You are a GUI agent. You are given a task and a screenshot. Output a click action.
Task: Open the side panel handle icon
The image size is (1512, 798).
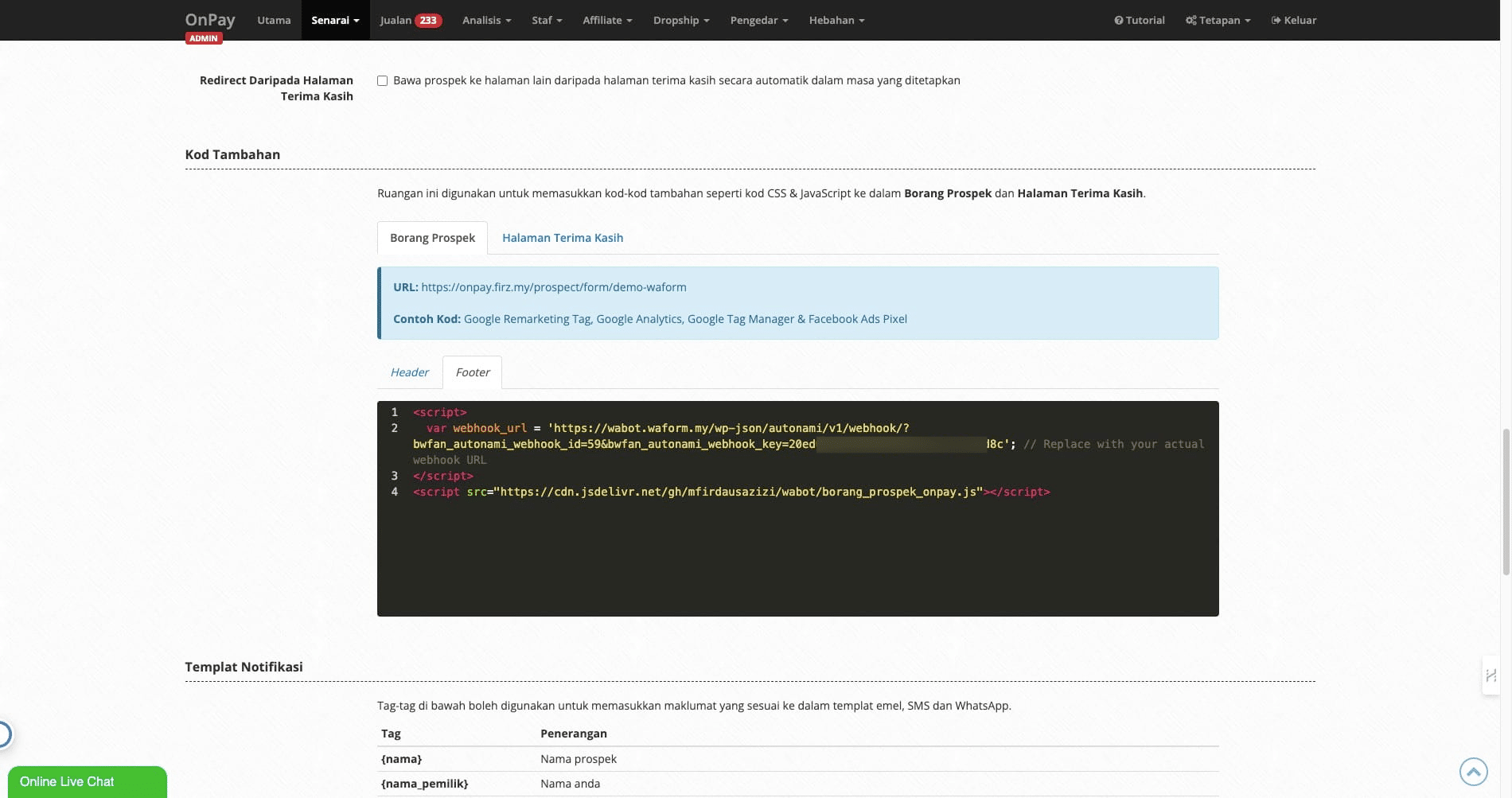(1491, 675)
